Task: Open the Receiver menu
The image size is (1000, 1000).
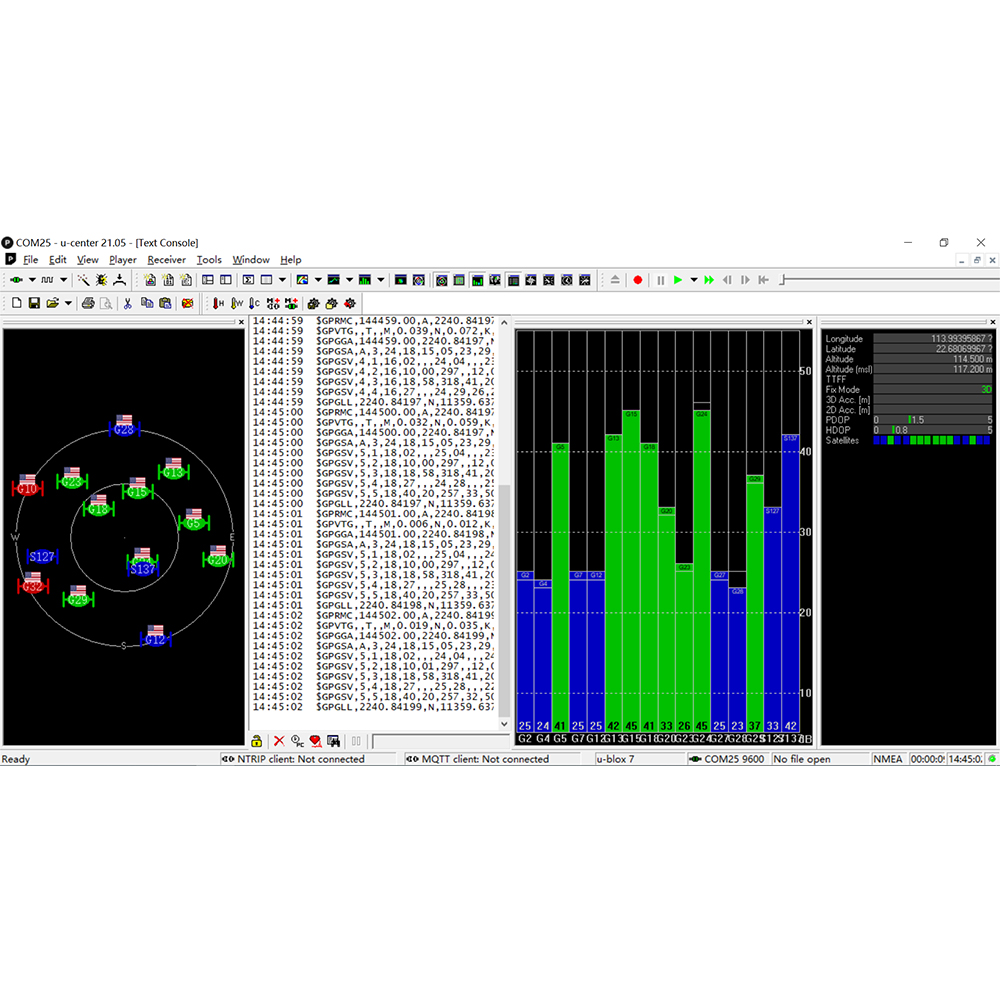Action: pos(166,260)
